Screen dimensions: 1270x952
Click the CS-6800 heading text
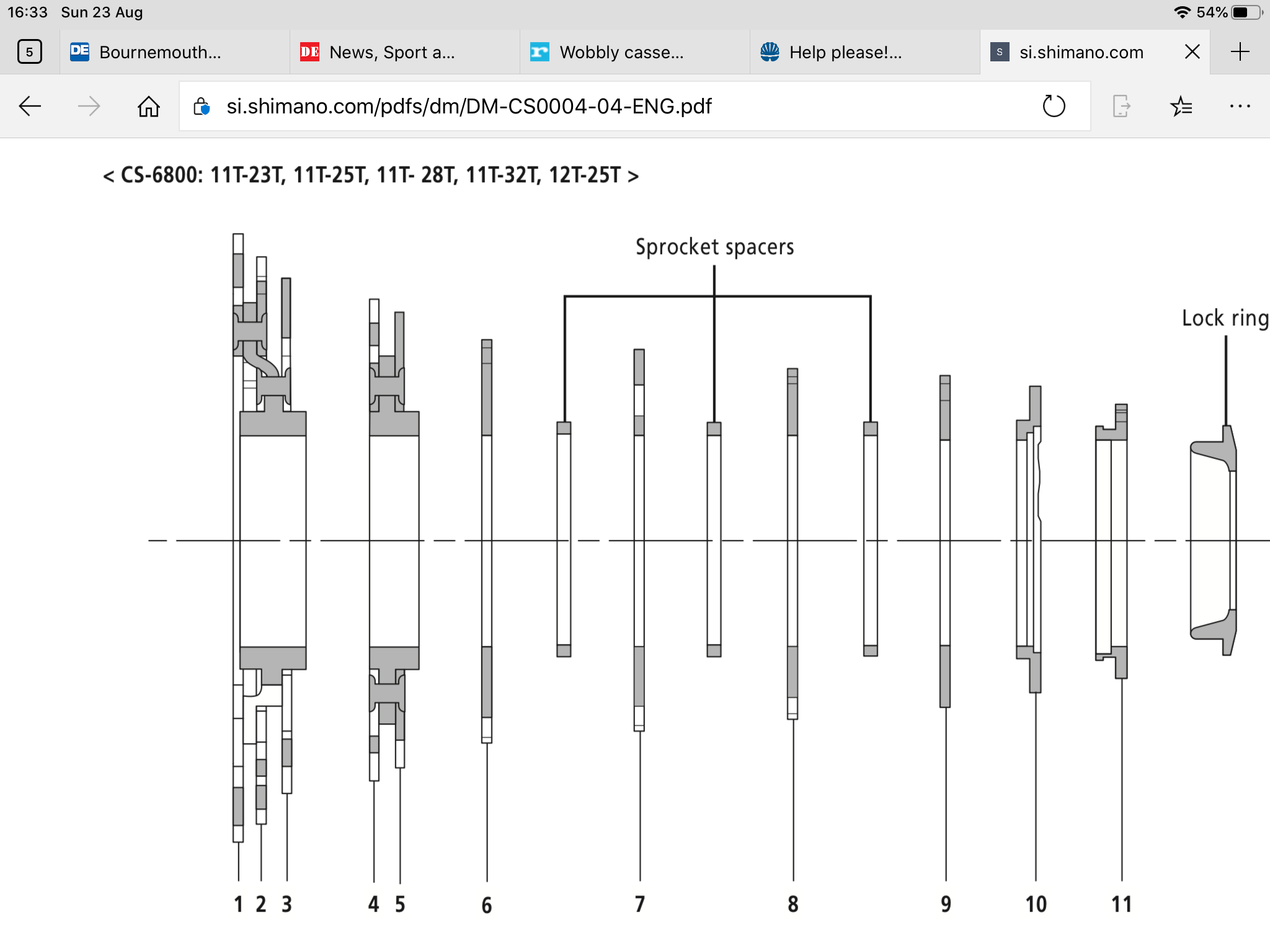click(x=371, y=175)
